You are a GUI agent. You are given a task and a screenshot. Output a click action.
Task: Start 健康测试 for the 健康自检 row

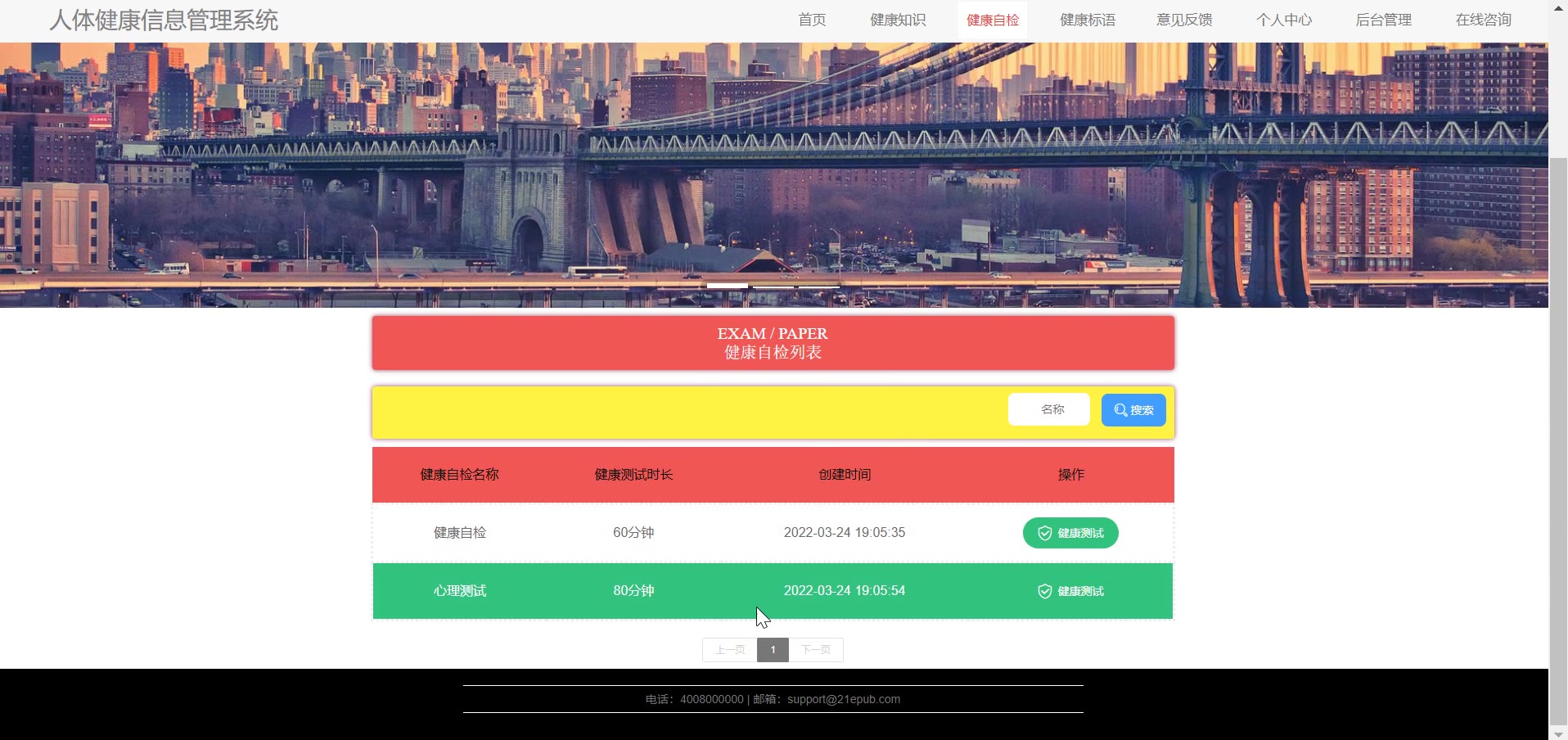pyautogui.click(x=1070, y=533)
